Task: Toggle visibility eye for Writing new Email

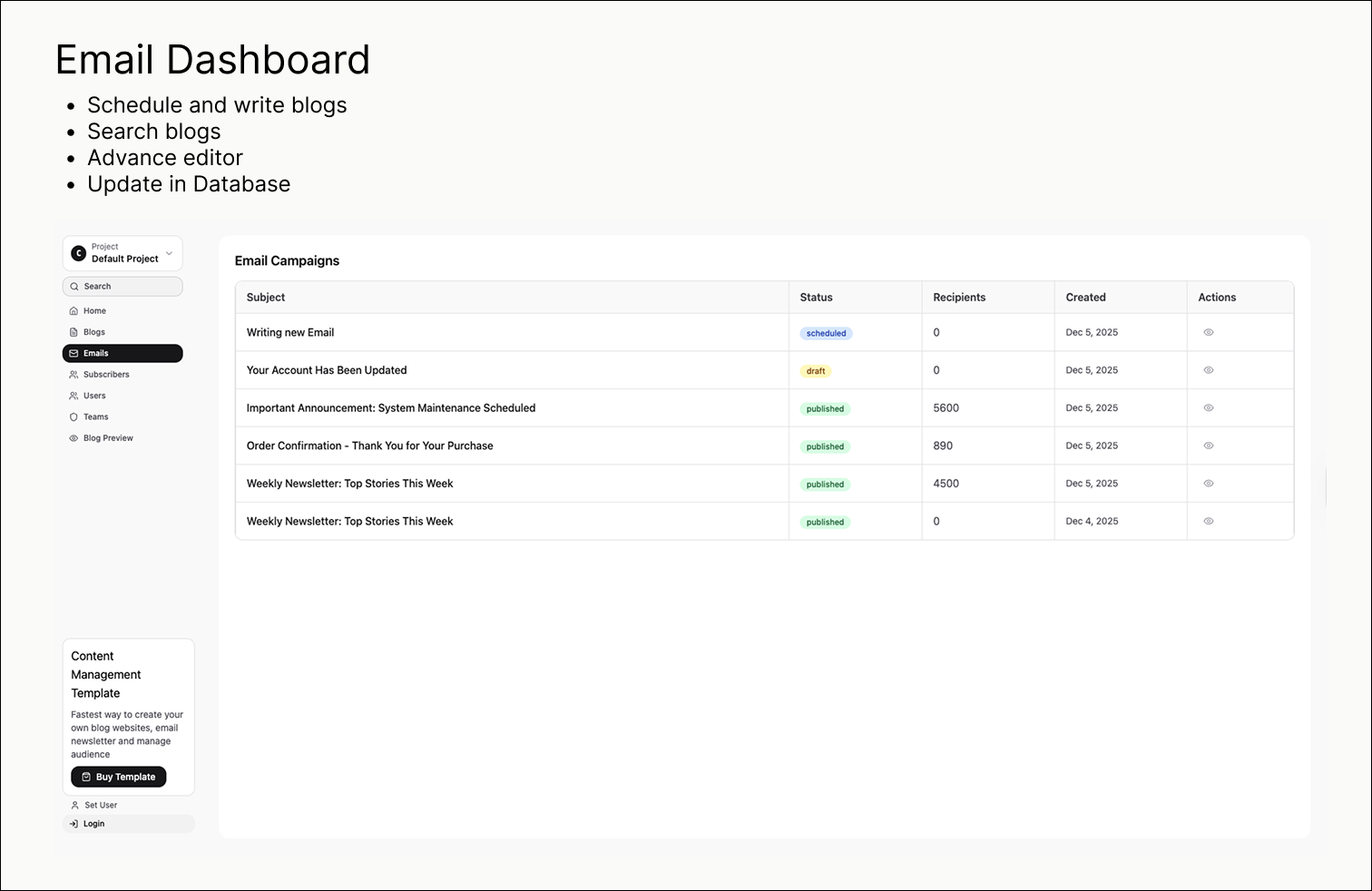Action: (x=1208, y=332)
